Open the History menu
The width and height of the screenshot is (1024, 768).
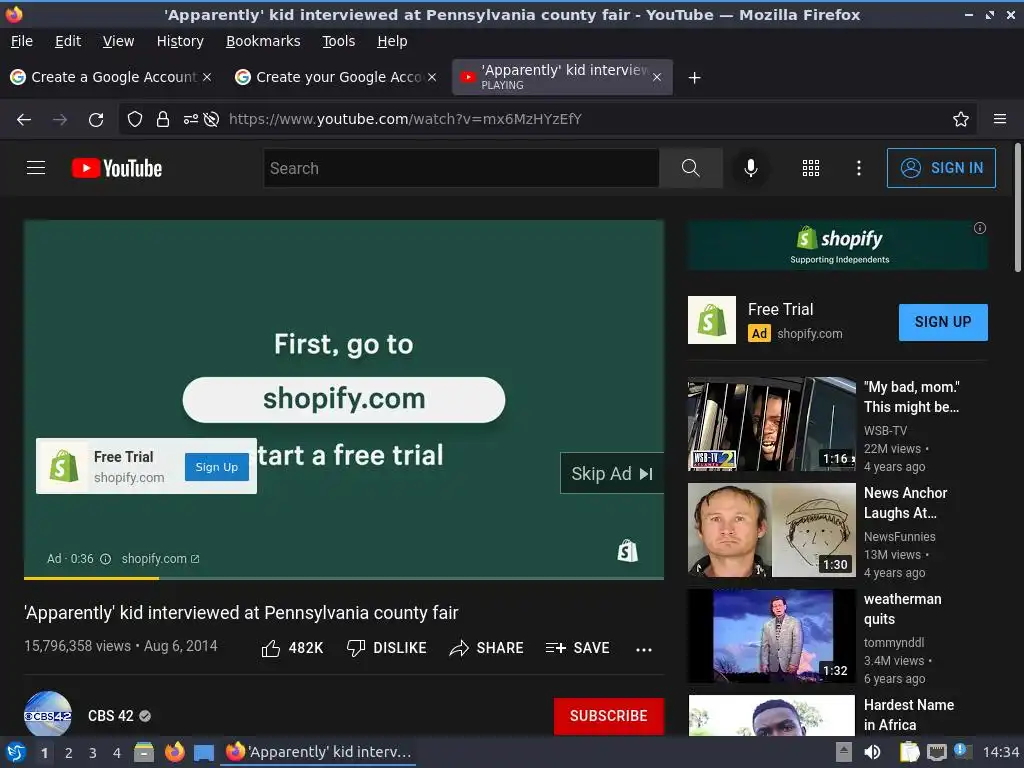point(180,41)
